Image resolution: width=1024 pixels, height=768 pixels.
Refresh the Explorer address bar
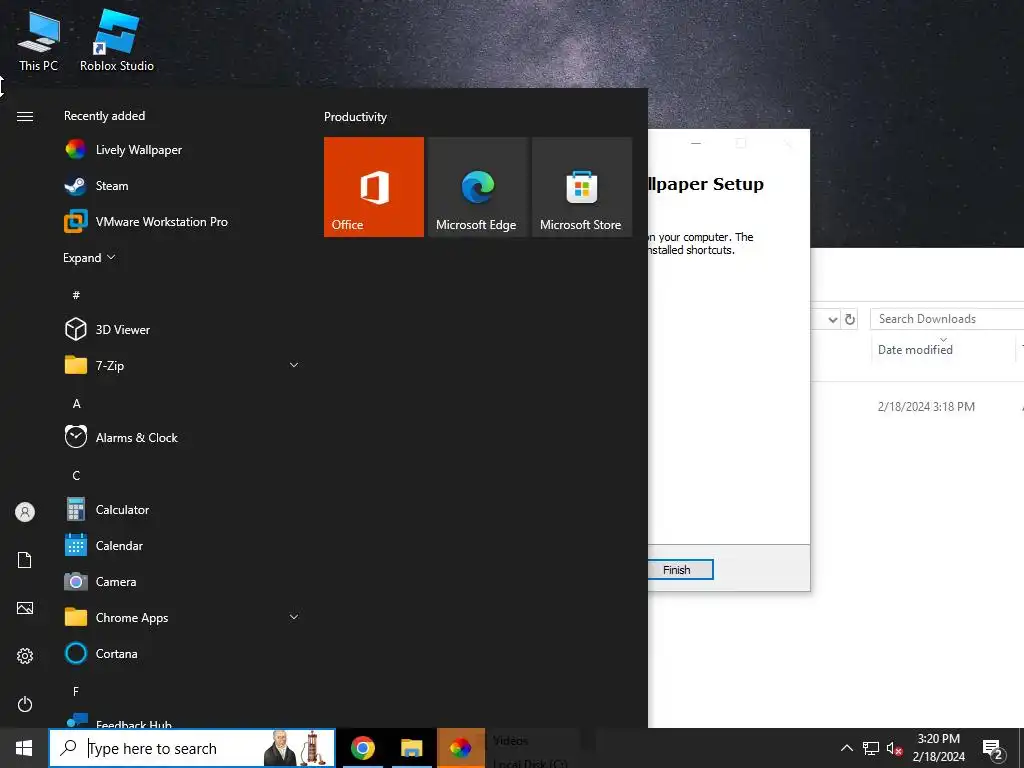pos(850,319)
